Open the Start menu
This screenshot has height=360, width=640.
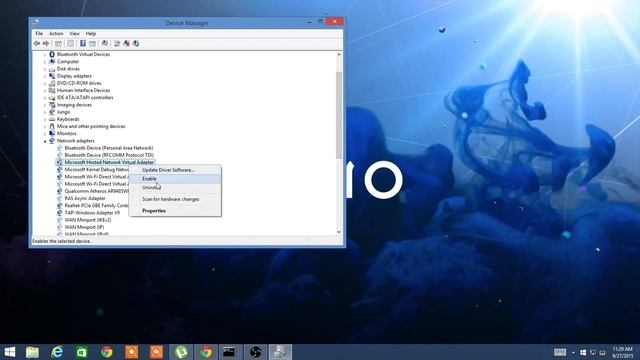(x=9, y=352)
